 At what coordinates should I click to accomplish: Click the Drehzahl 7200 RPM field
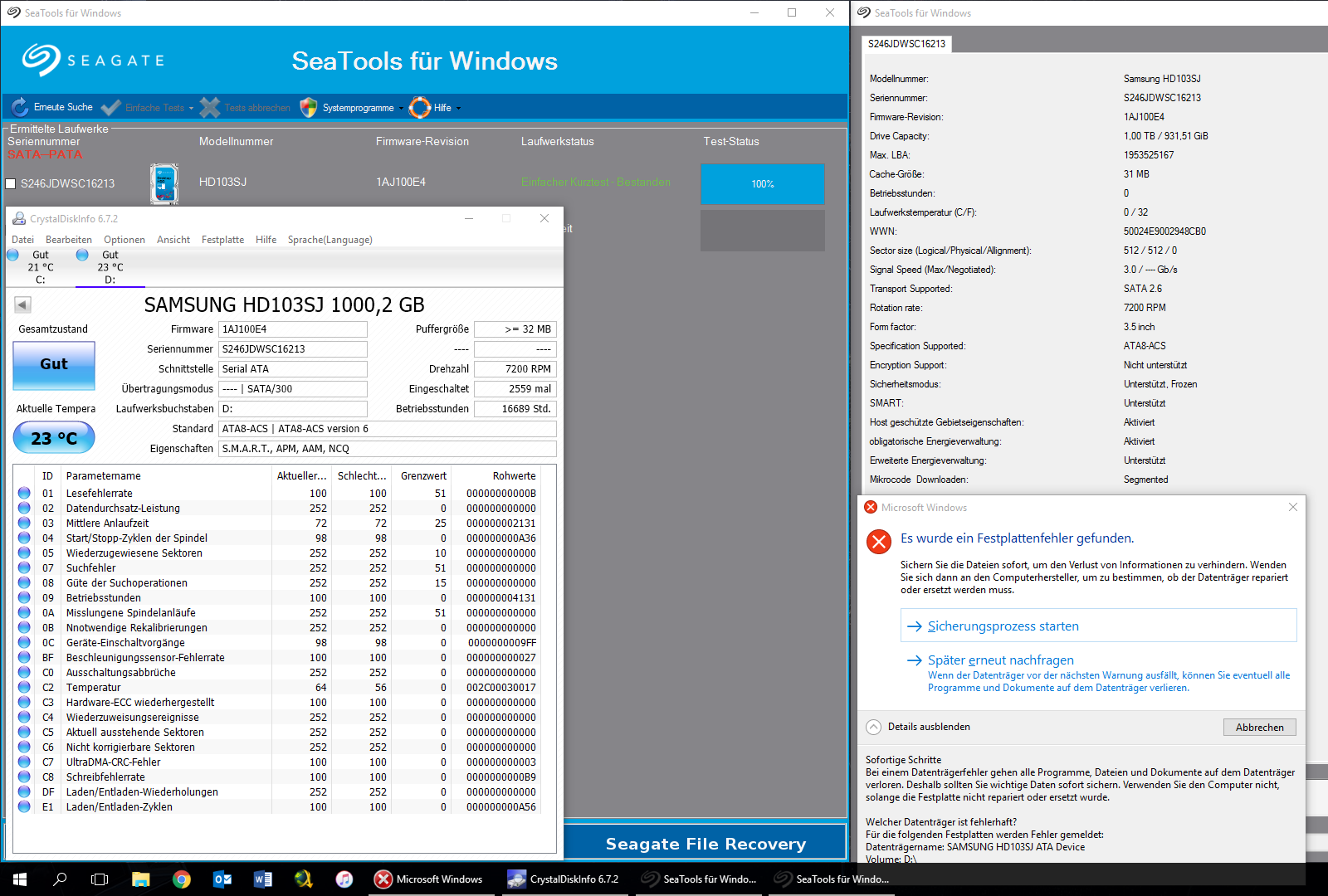click(x=515, y=369)
